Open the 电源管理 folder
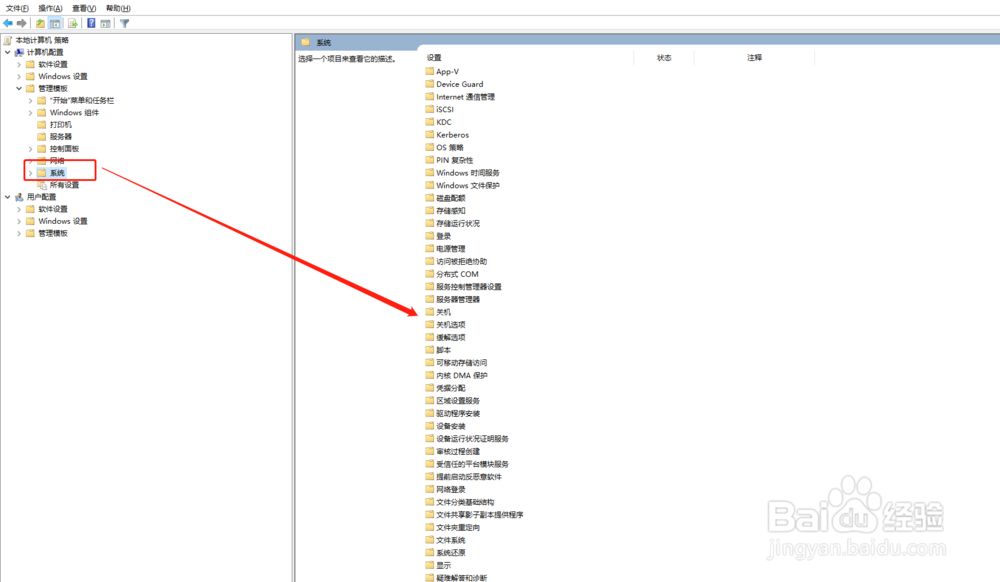 pyautogui.click(x=450, y=249)
